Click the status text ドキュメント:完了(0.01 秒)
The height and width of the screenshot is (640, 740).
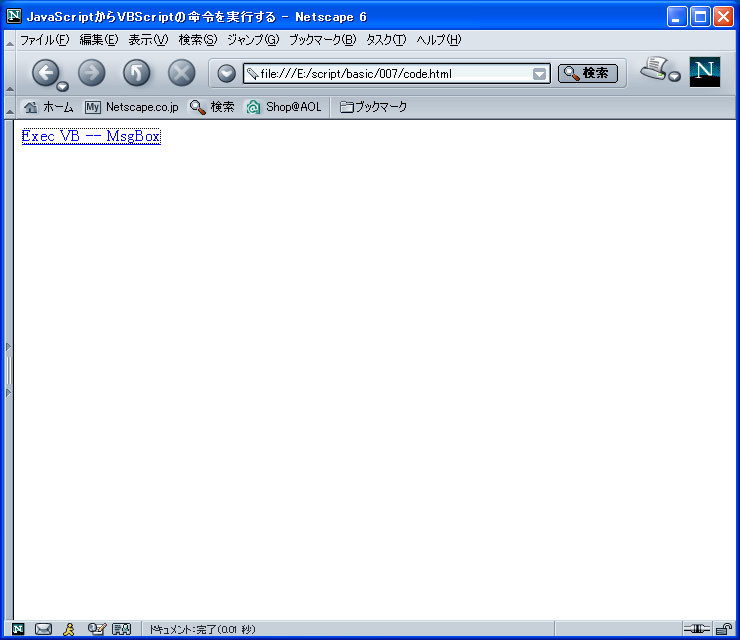[202, 630]
